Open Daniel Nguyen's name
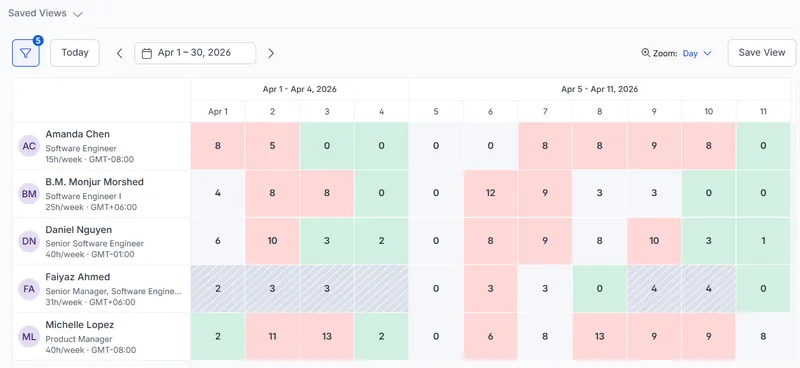The width and height of the screenshot is (800, 368). point(79,230)
